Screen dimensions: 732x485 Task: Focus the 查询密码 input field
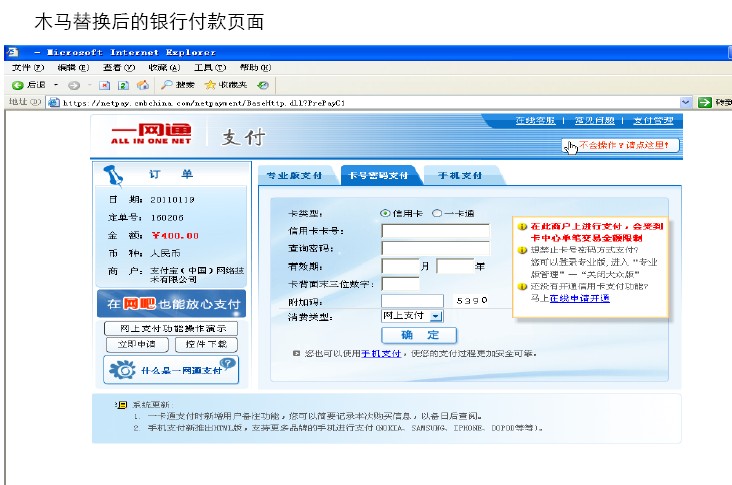435,248
